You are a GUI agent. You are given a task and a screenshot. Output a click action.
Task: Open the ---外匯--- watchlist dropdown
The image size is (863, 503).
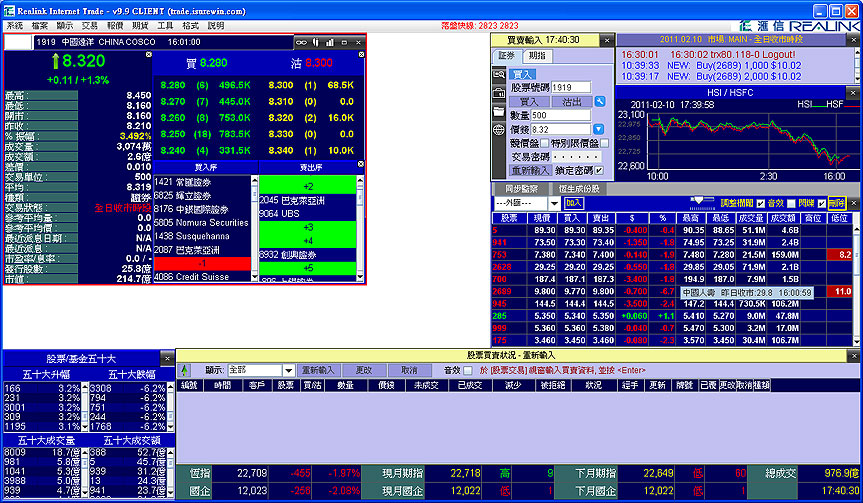(554, 204)
